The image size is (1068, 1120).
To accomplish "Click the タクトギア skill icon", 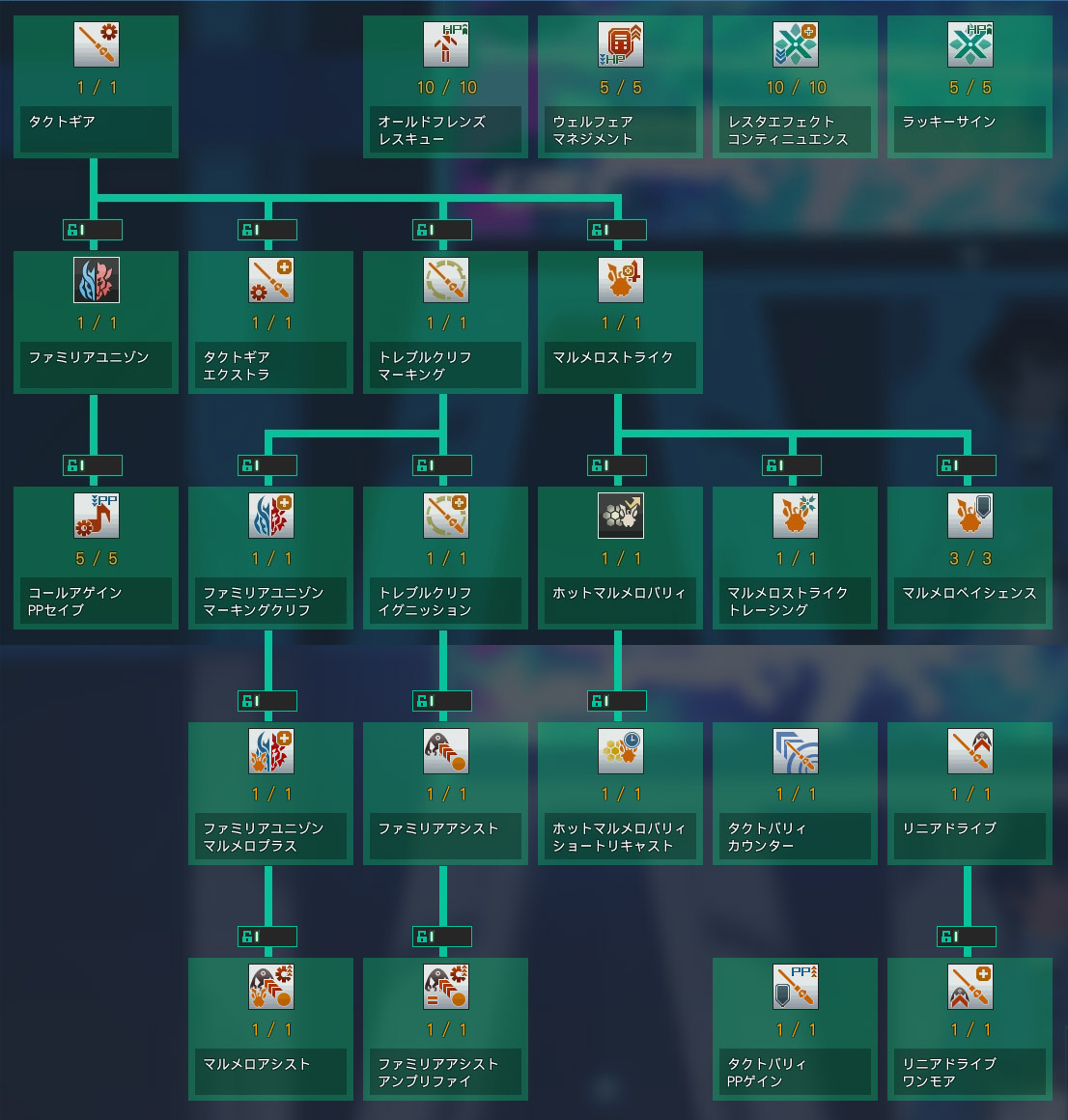I will coord(96,44).
